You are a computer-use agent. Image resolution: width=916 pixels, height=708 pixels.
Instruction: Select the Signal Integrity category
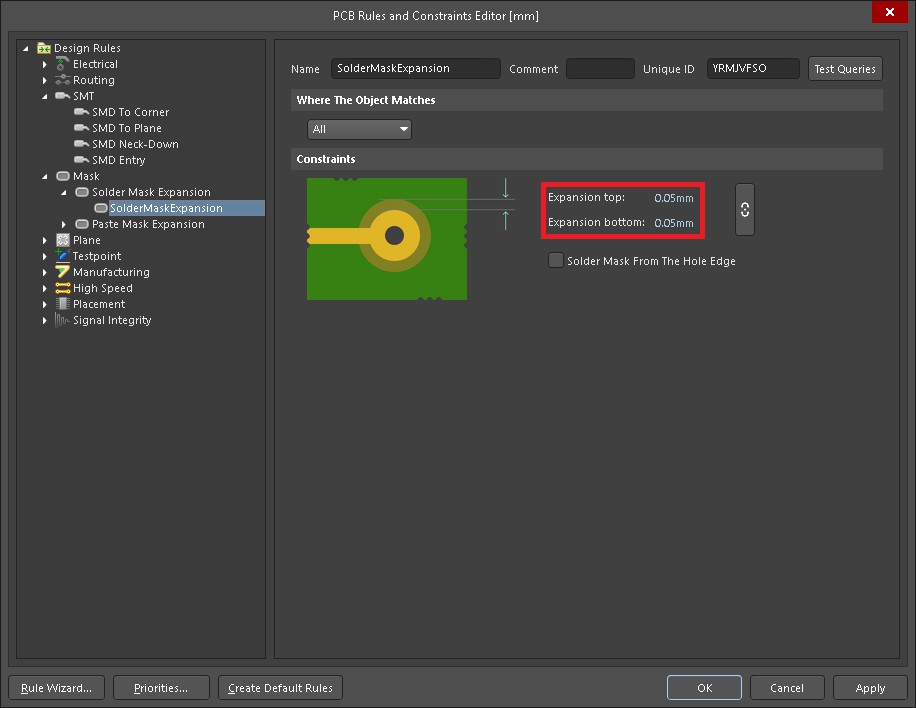(112, 320)
